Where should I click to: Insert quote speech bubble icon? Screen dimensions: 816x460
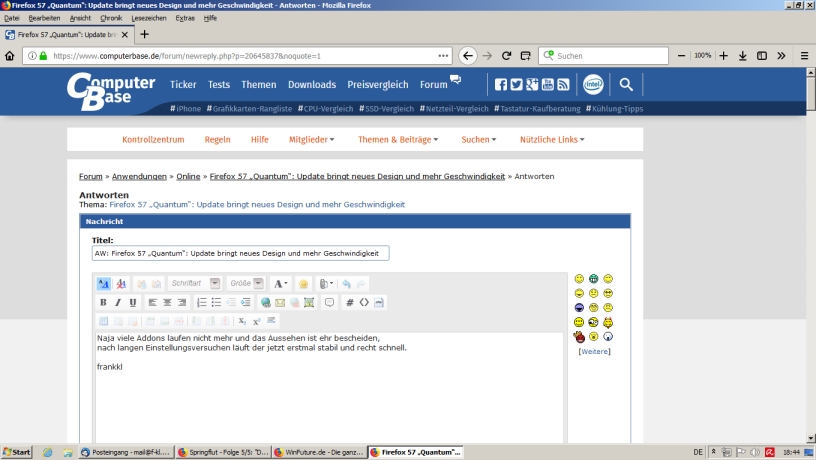click(x=329, y=302)
